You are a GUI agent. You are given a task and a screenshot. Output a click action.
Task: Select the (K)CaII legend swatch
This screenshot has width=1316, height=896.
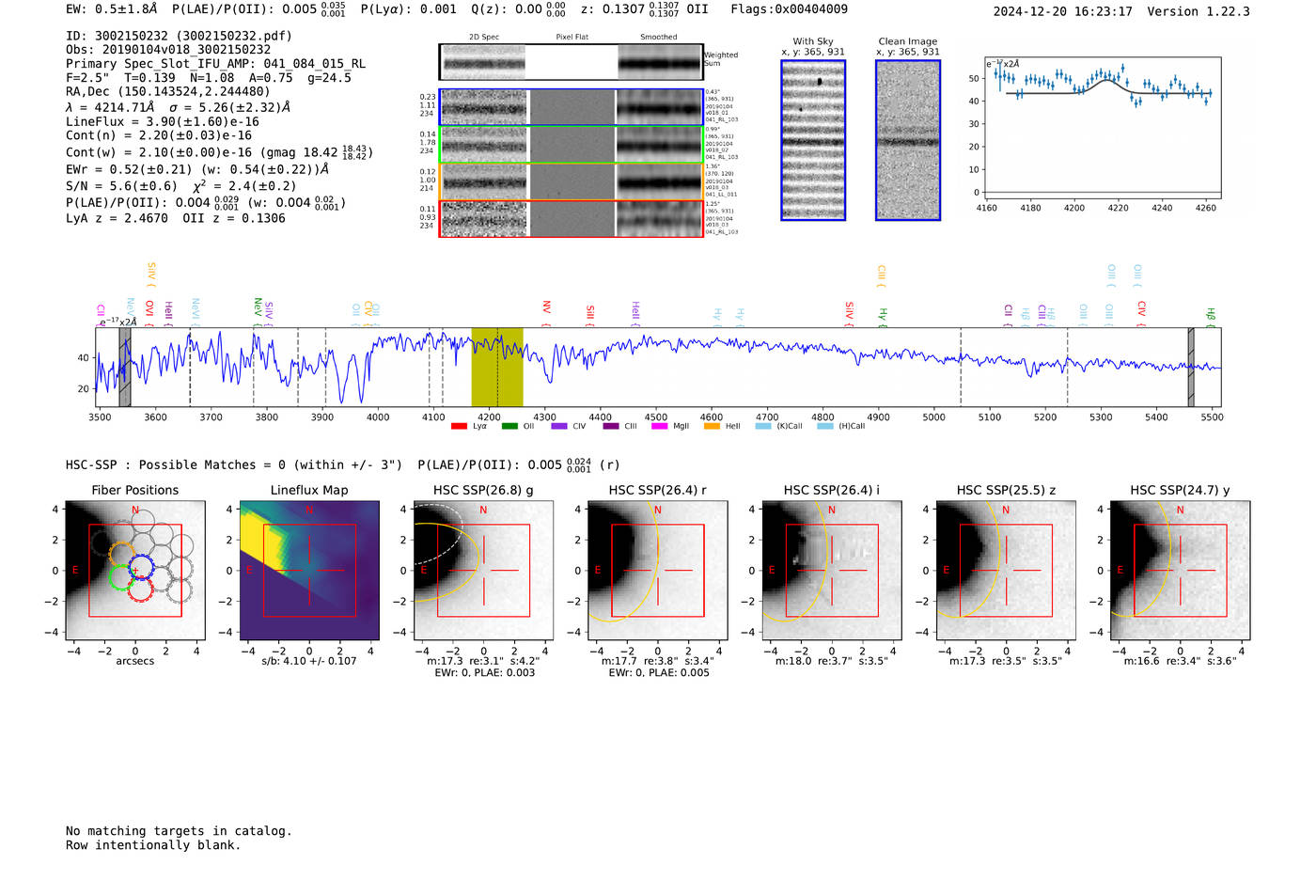(x=762, y=427)
